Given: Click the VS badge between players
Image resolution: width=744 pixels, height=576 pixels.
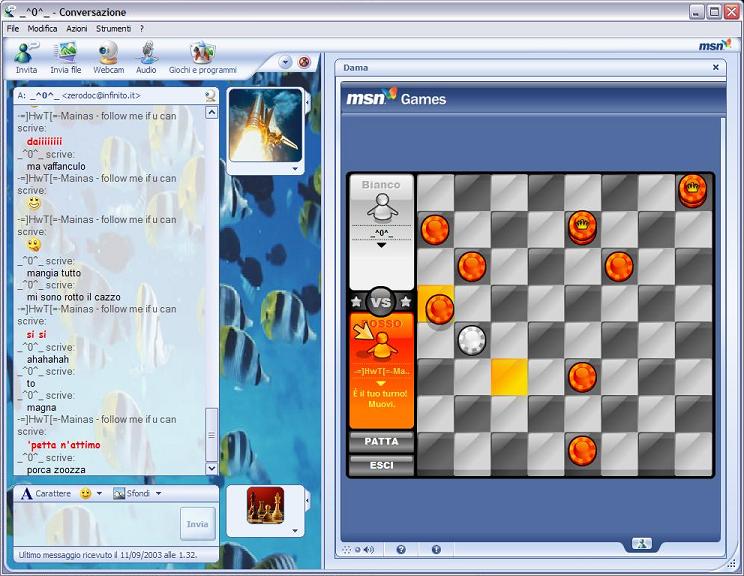Looking at the screenshot, I should [x=381, y=302].
